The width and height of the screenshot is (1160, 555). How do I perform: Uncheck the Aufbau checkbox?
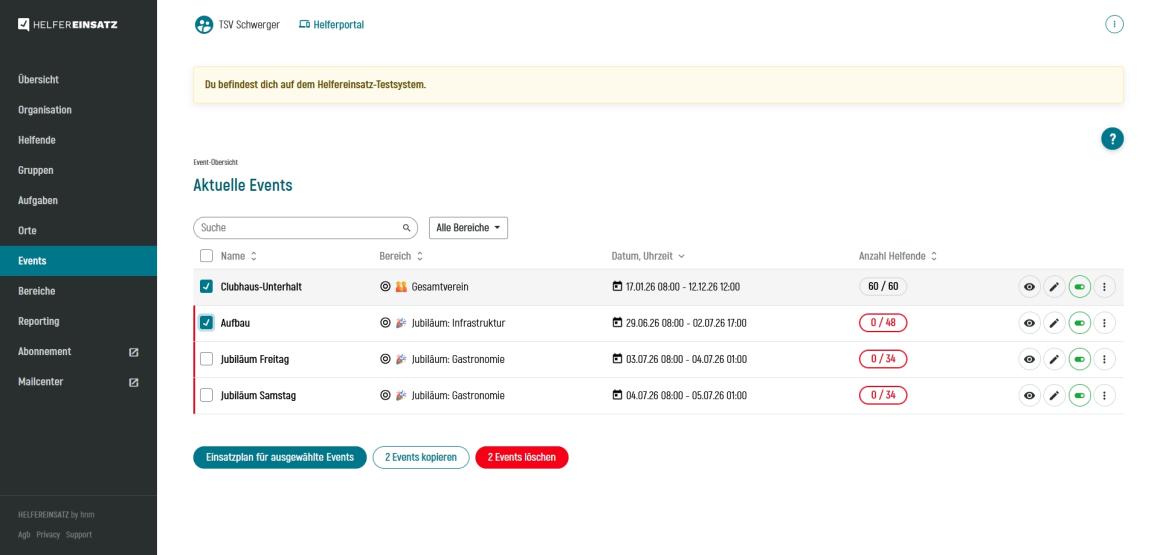click(206, 323)
